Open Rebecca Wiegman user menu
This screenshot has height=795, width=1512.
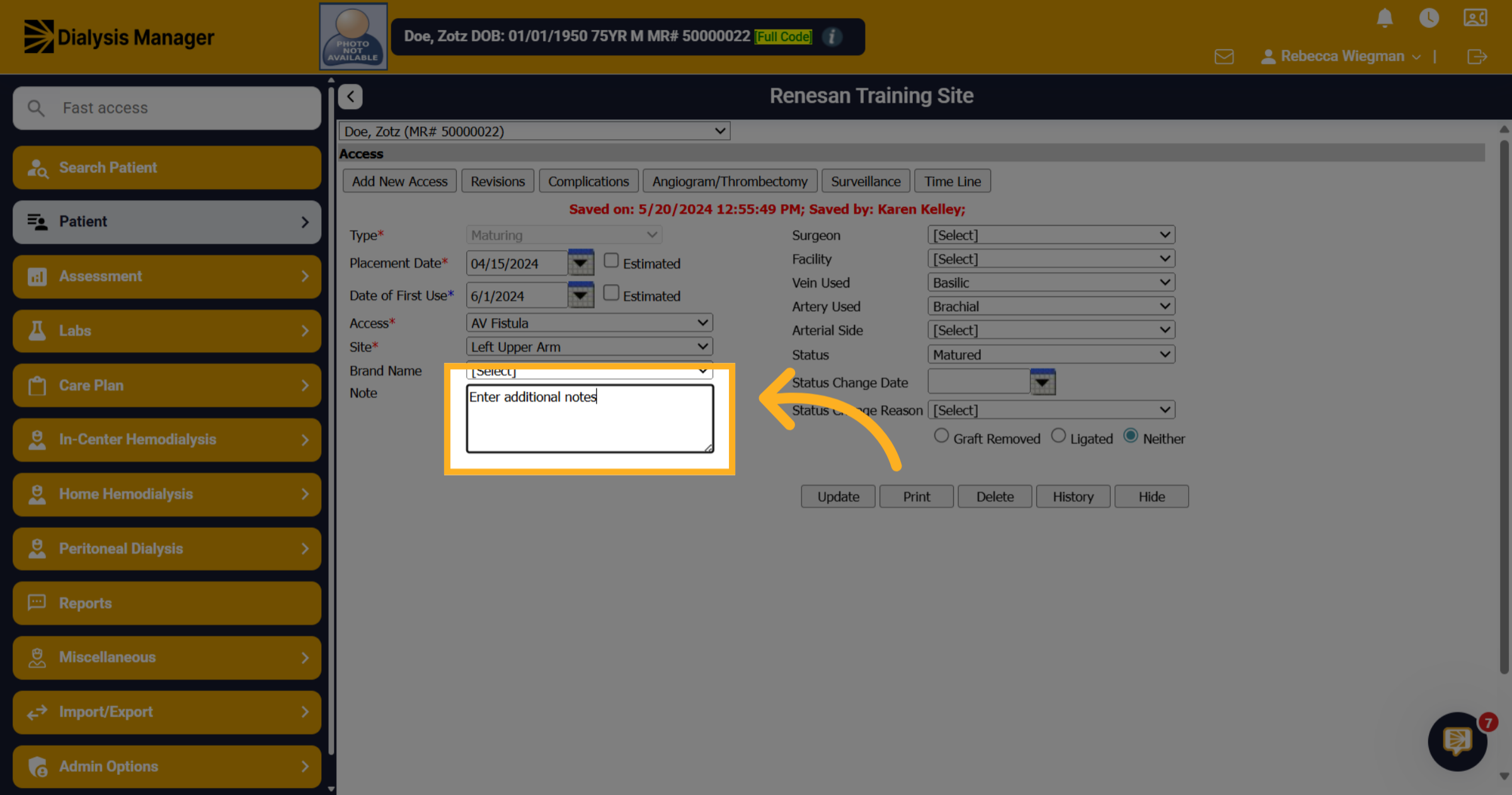click(x=1341, y=57)
